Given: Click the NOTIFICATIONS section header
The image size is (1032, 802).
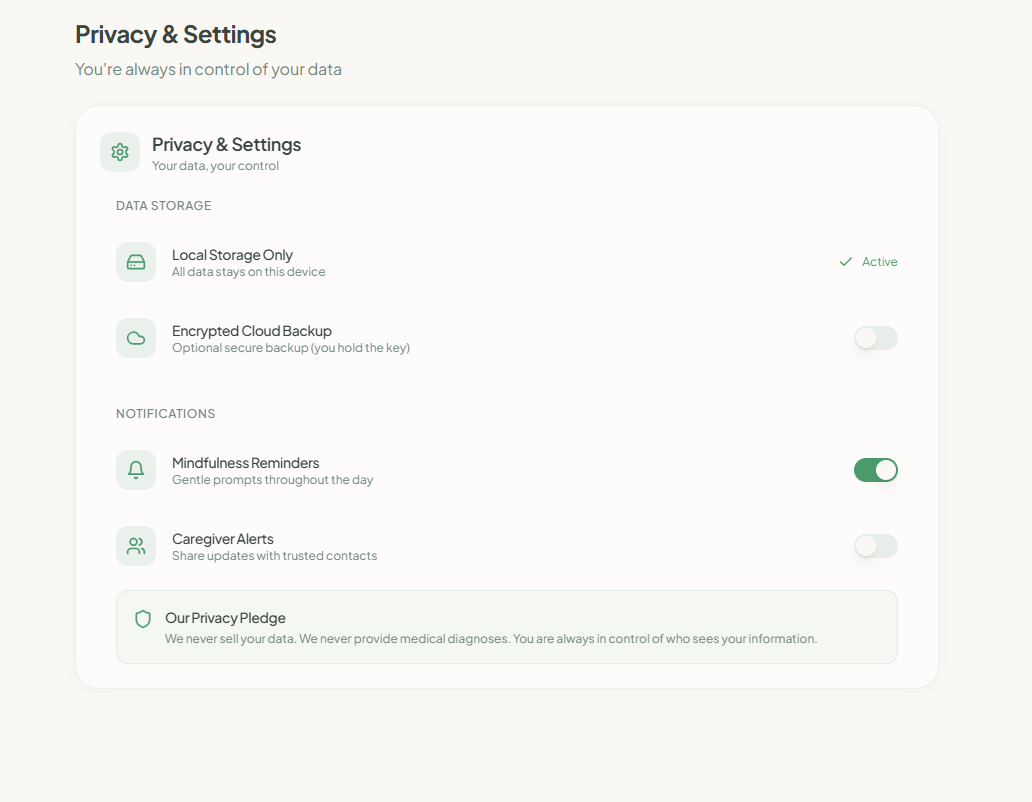Looking at the screenshot, I should (166, 414).
